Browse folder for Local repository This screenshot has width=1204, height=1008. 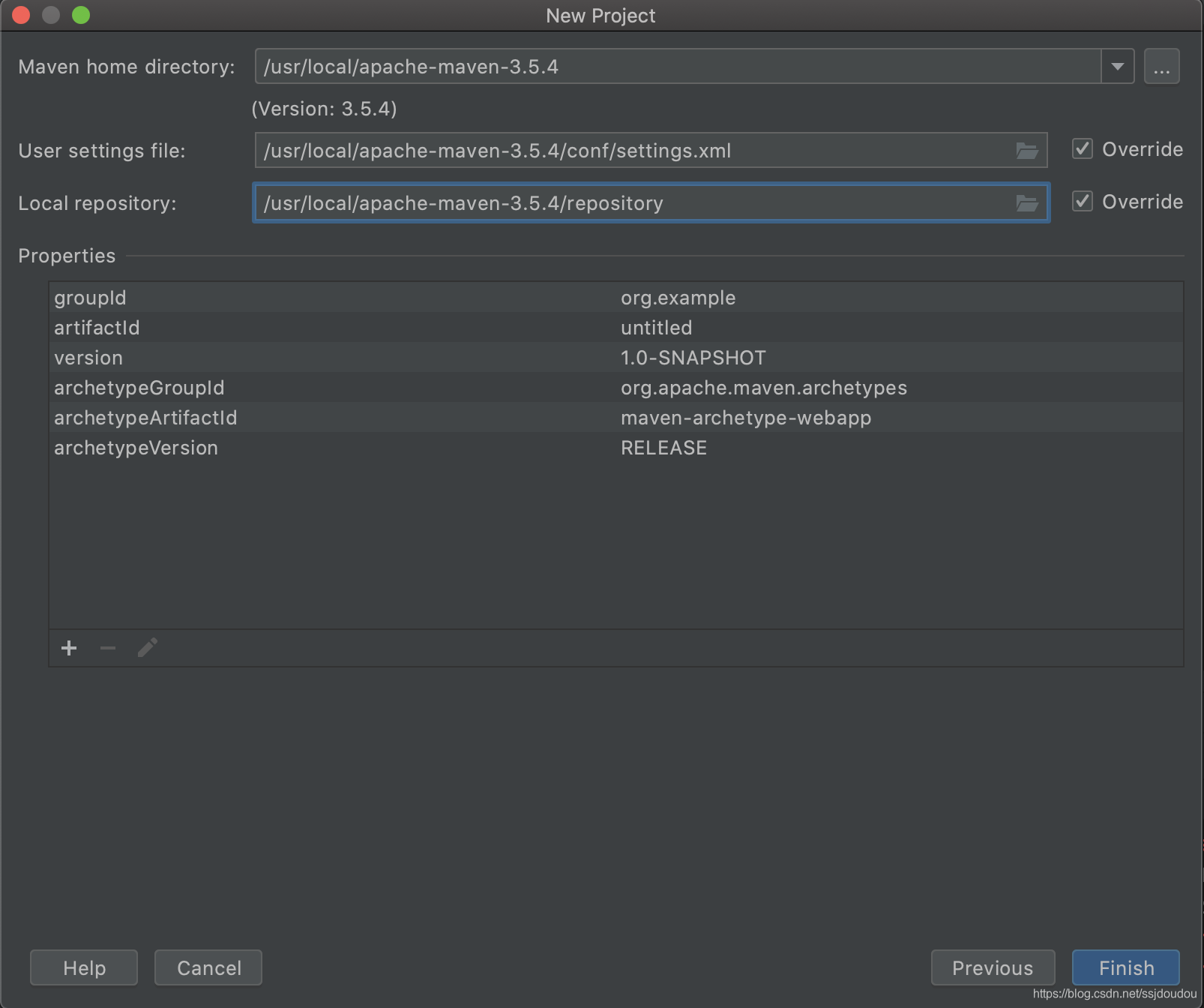click(1026, 203)
